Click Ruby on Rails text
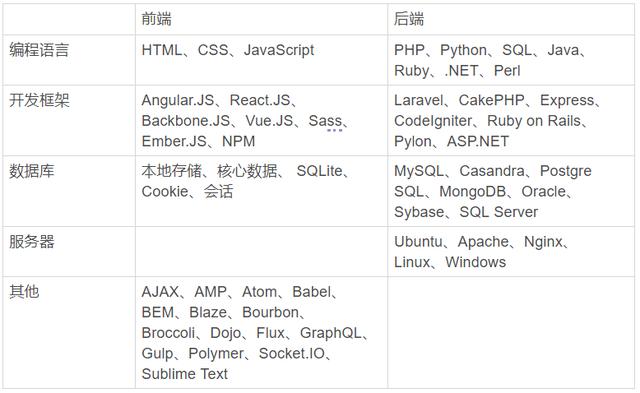 point(534,121)
